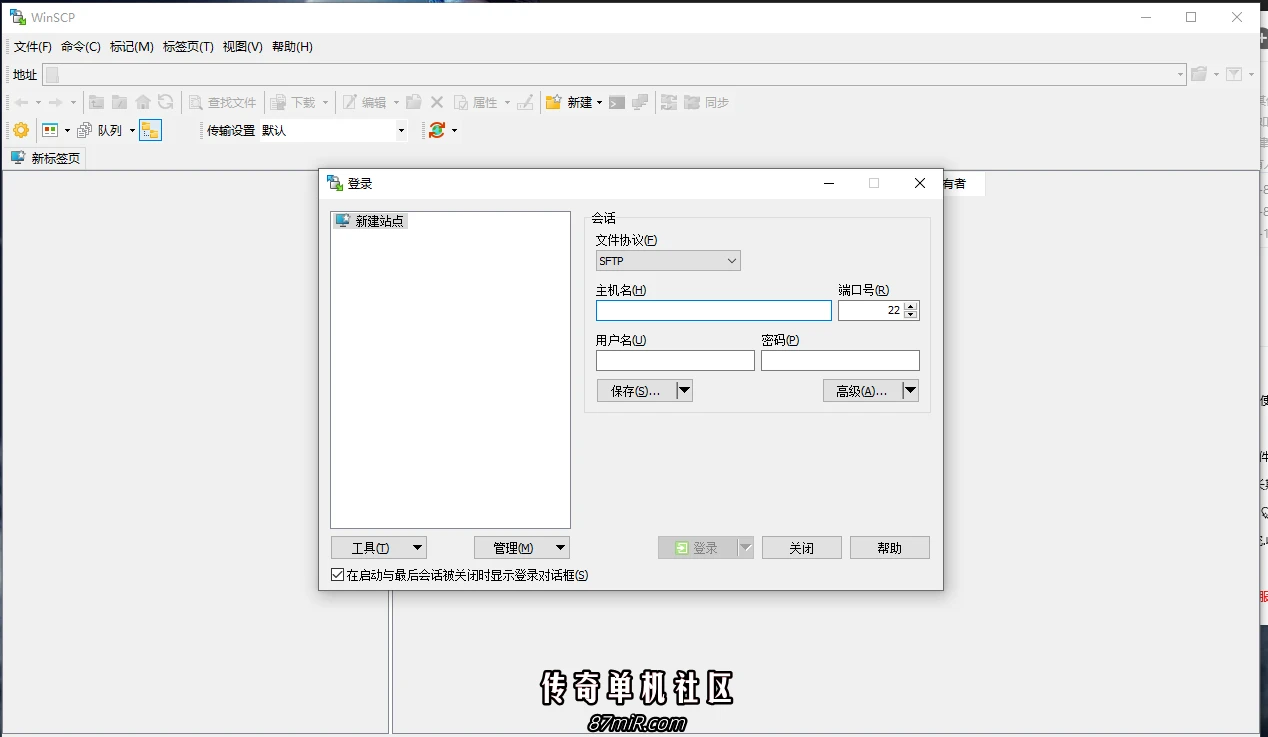Click the open directory icon beside address bar
The height and width of the screenshot is (737, 1268).
pos(1199,74)
